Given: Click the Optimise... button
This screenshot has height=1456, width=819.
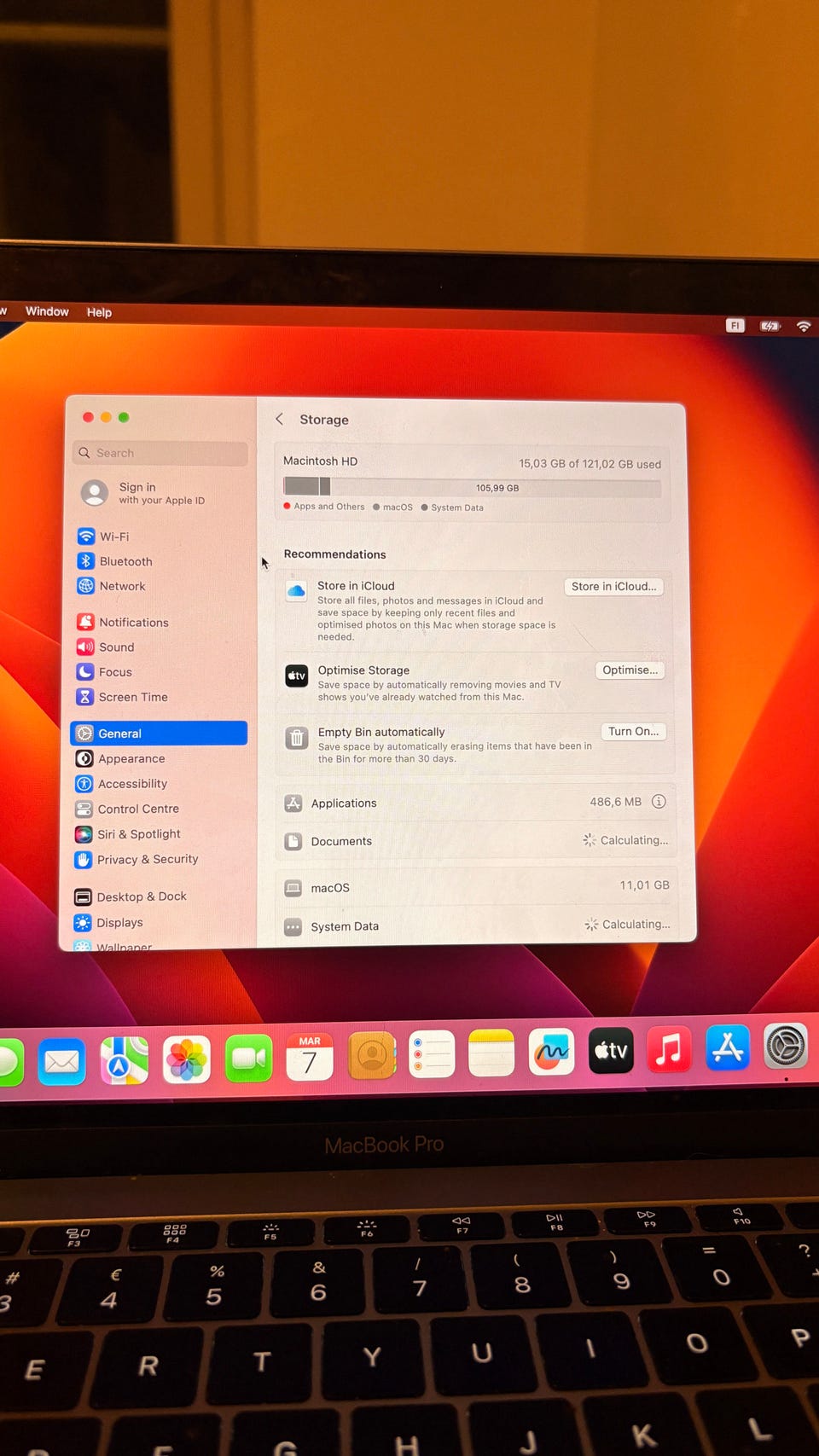Looking at the screenshot, I should pyautogui.click(x=630, y=670).
